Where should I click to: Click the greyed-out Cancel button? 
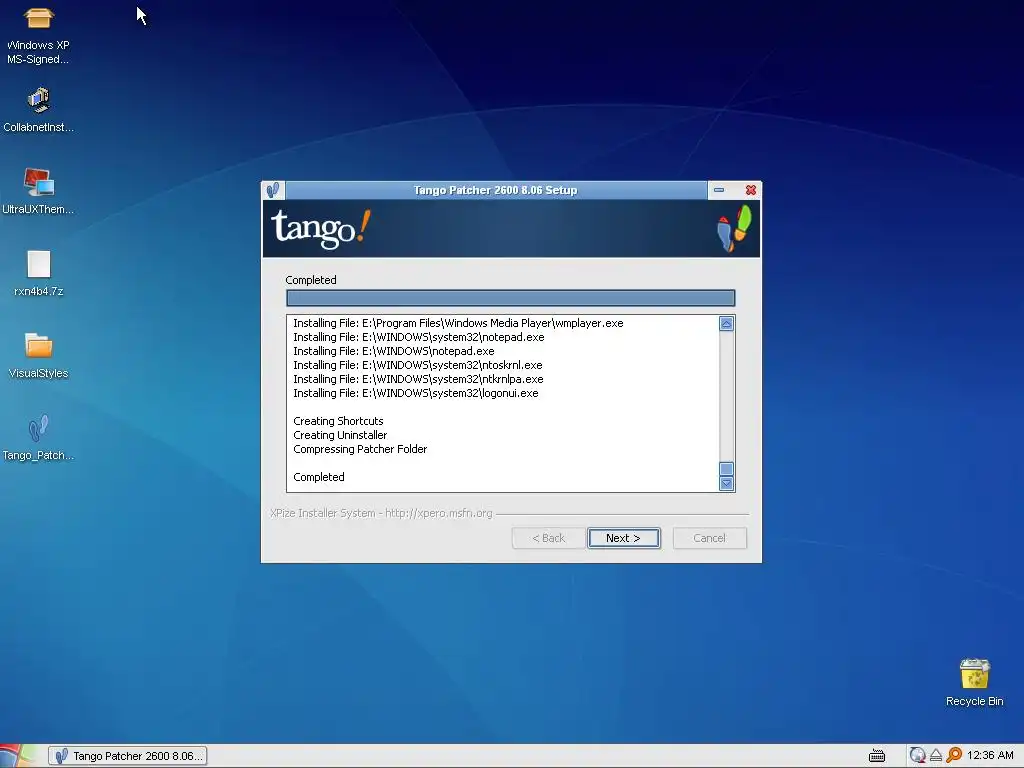(x=709, y=538)
